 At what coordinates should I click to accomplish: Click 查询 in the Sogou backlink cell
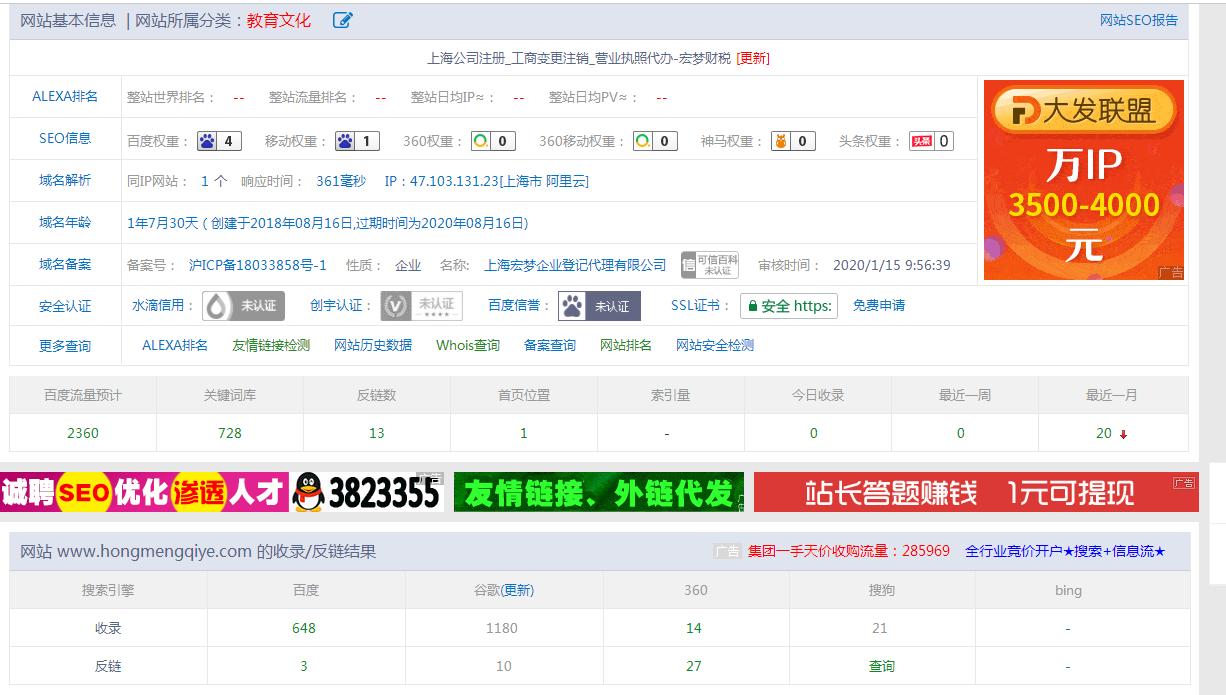click(x=880, y=664)
